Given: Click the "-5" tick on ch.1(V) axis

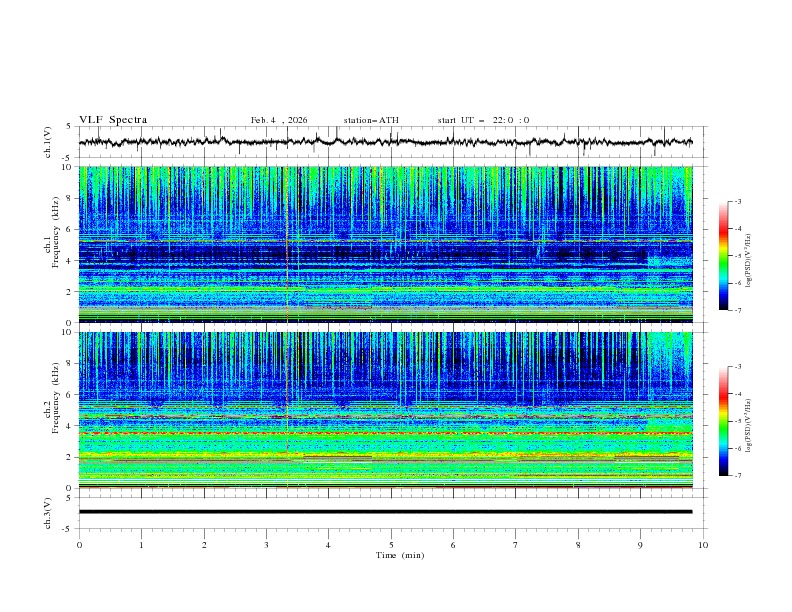Looking at the screenshot, I should pos(67,158).
